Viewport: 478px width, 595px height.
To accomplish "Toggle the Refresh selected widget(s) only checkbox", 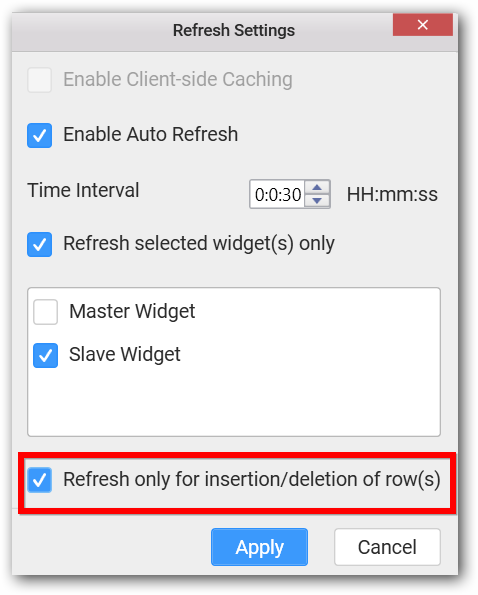I will (39, 244).
